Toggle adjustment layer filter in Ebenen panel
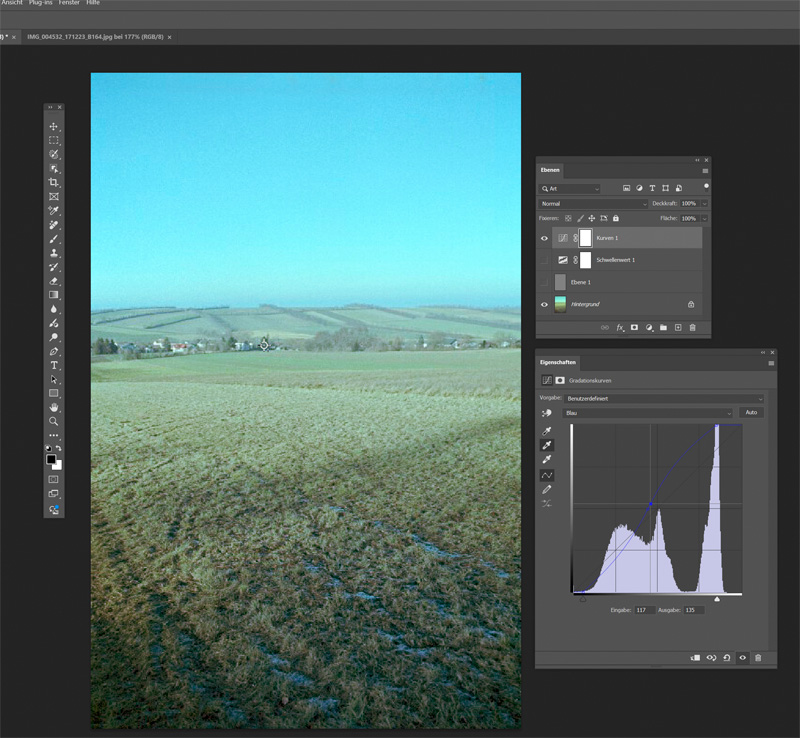The height and width of the screenshot is (738, 800). pyautogui.click(x=639, y=188)
